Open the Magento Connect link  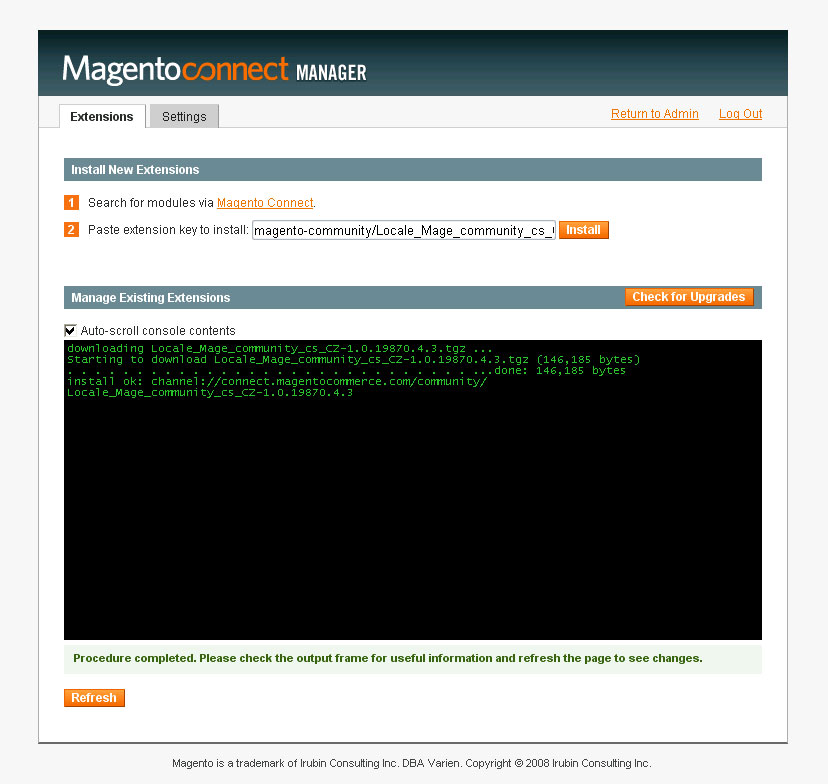click(x=265, y=203)
